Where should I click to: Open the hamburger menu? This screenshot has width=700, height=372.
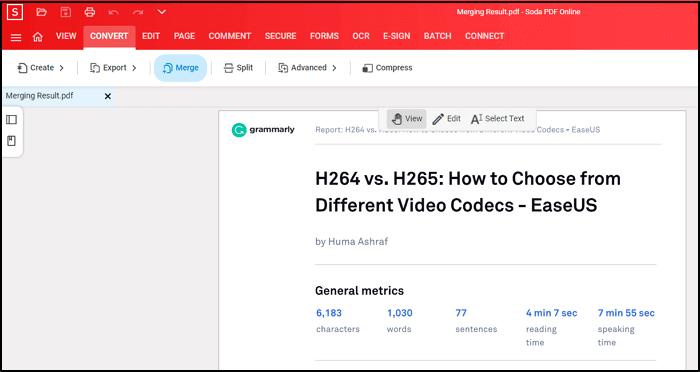(x=16, y=37)
